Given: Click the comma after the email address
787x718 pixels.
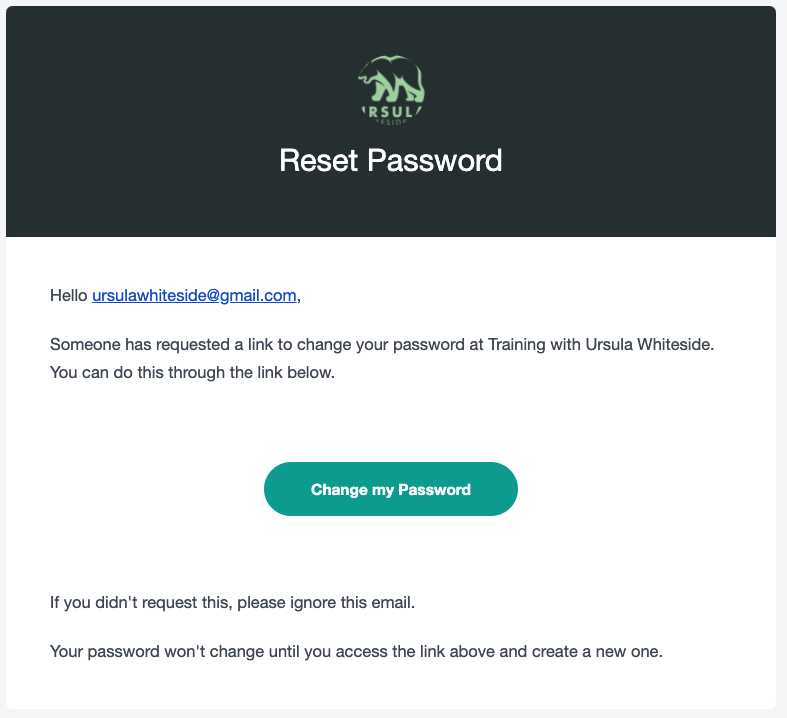Looking at the screenshot, I should tap(299, 299).
